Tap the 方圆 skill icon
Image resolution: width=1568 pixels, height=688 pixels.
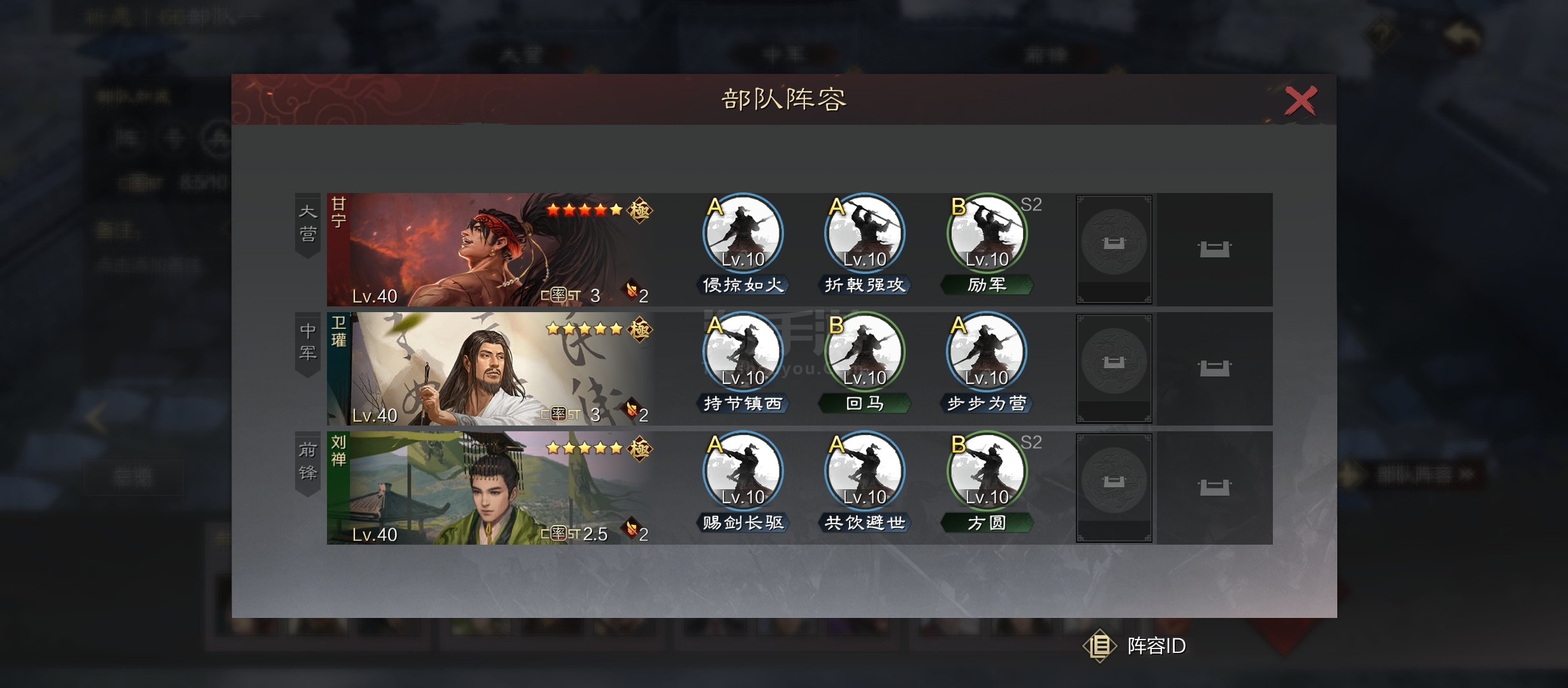click(987, 471)
